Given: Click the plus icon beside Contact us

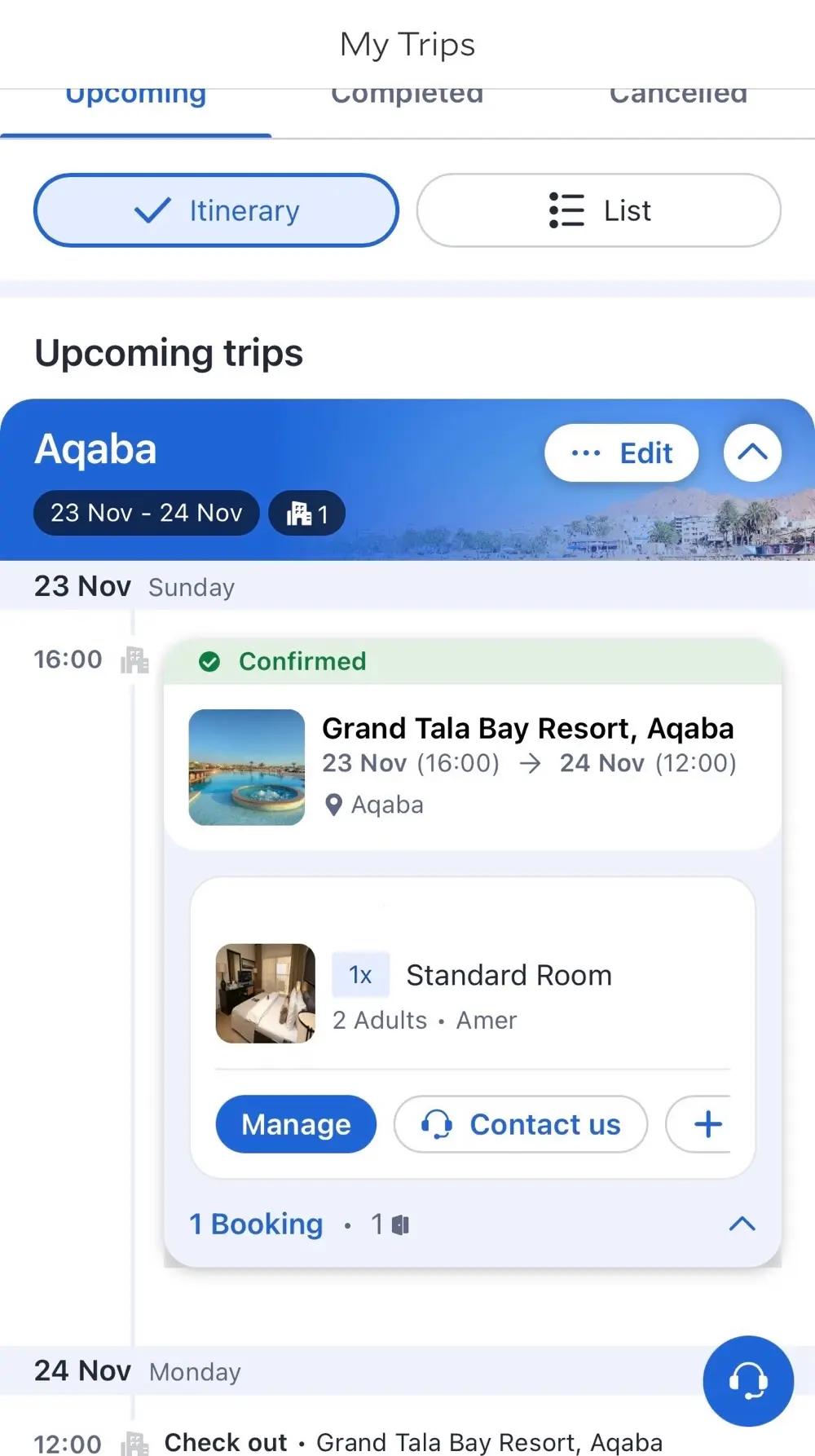Looking at the screenshot, I should [x=707, y=1124].
